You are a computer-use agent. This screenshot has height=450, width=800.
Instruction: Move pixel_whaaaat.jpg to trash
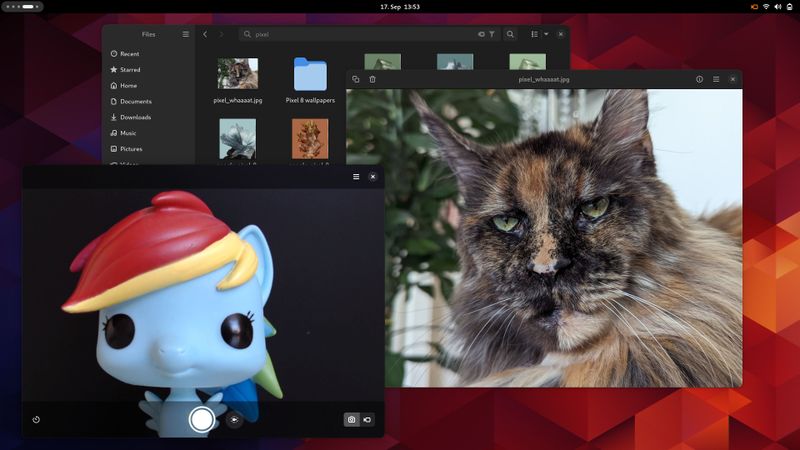372,79
